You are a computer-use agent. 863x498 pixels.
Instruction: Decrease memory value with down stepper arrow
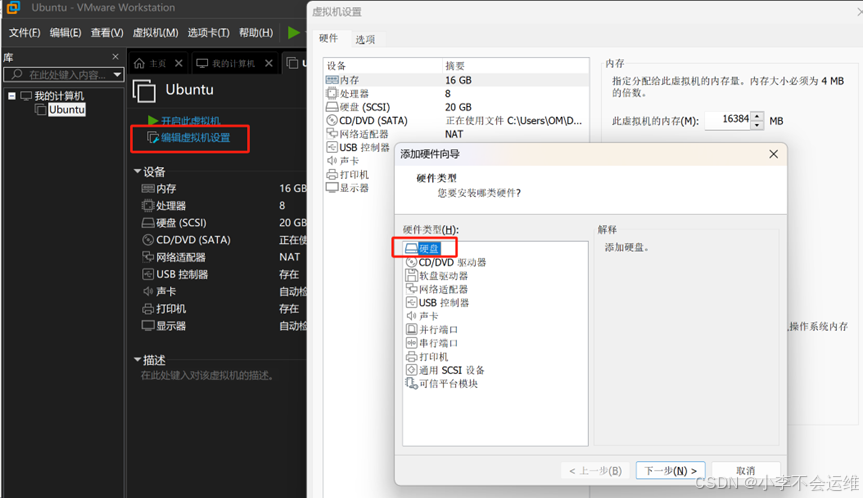[x=757, y=125]
